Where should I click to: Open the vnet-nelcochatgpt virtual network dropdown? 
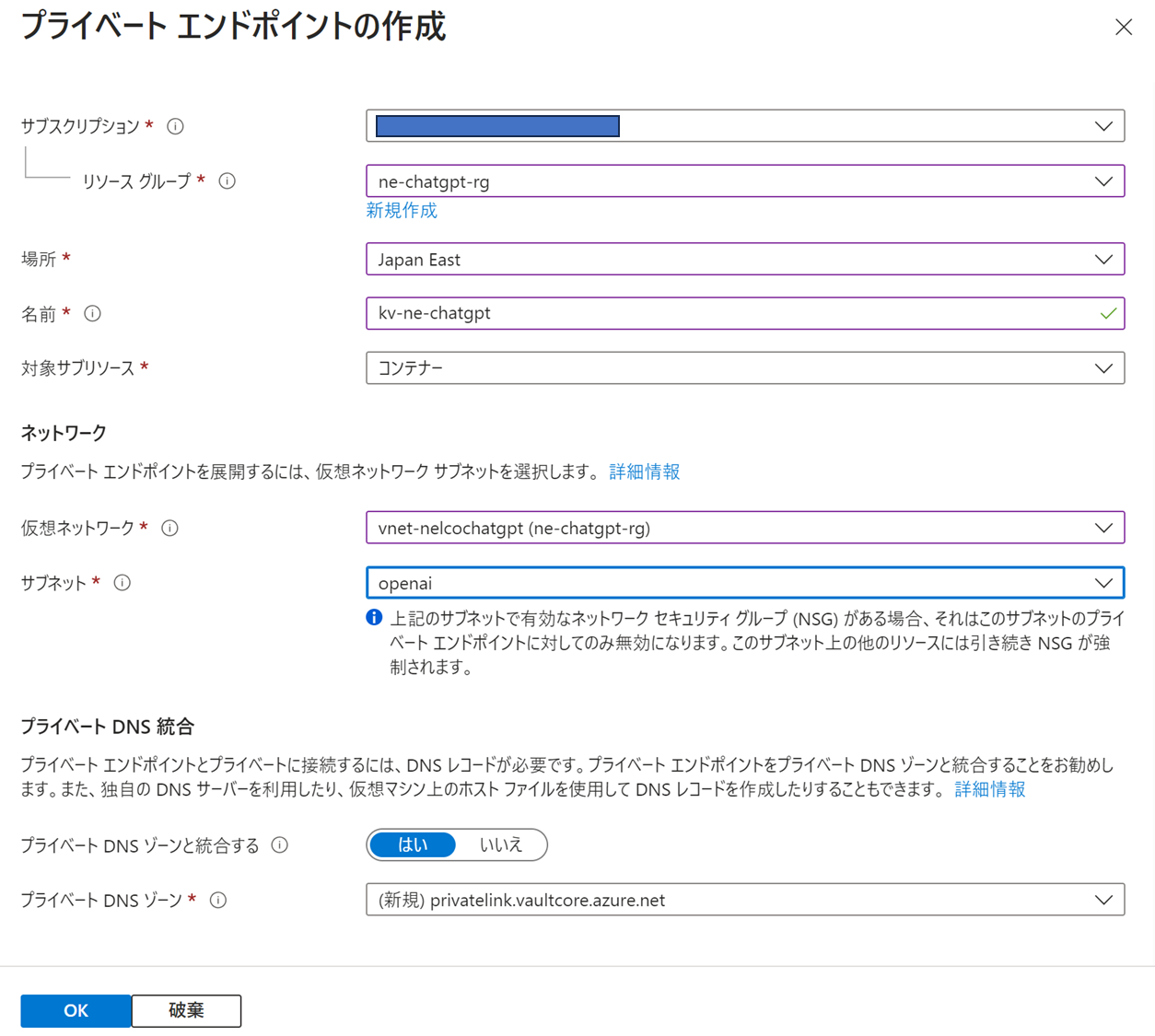click(744, 528)
